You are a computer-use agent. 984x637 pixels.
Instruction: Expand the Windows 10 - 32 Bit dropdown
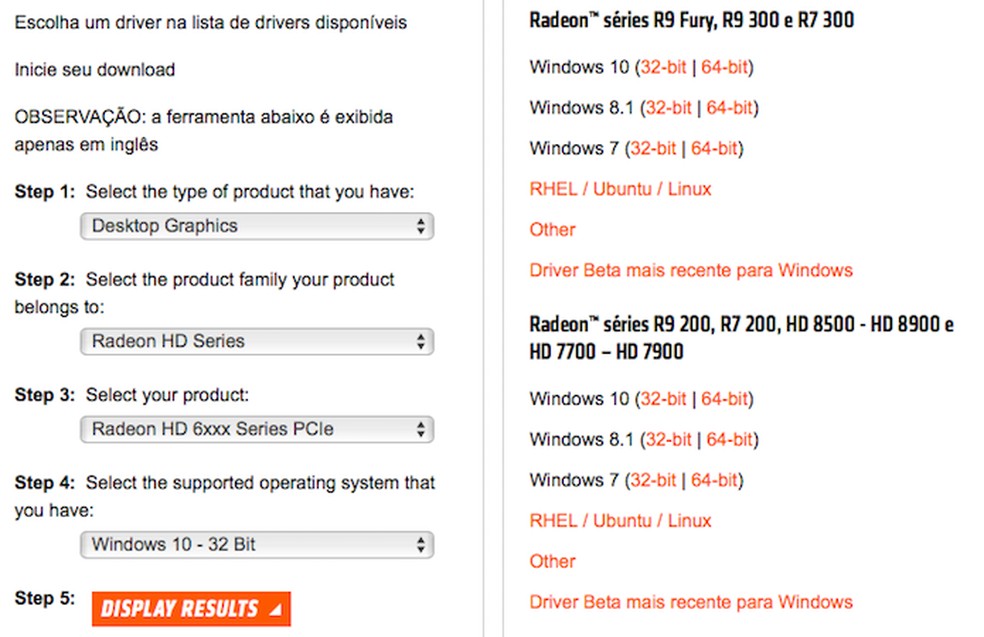[x=256, y=545]
